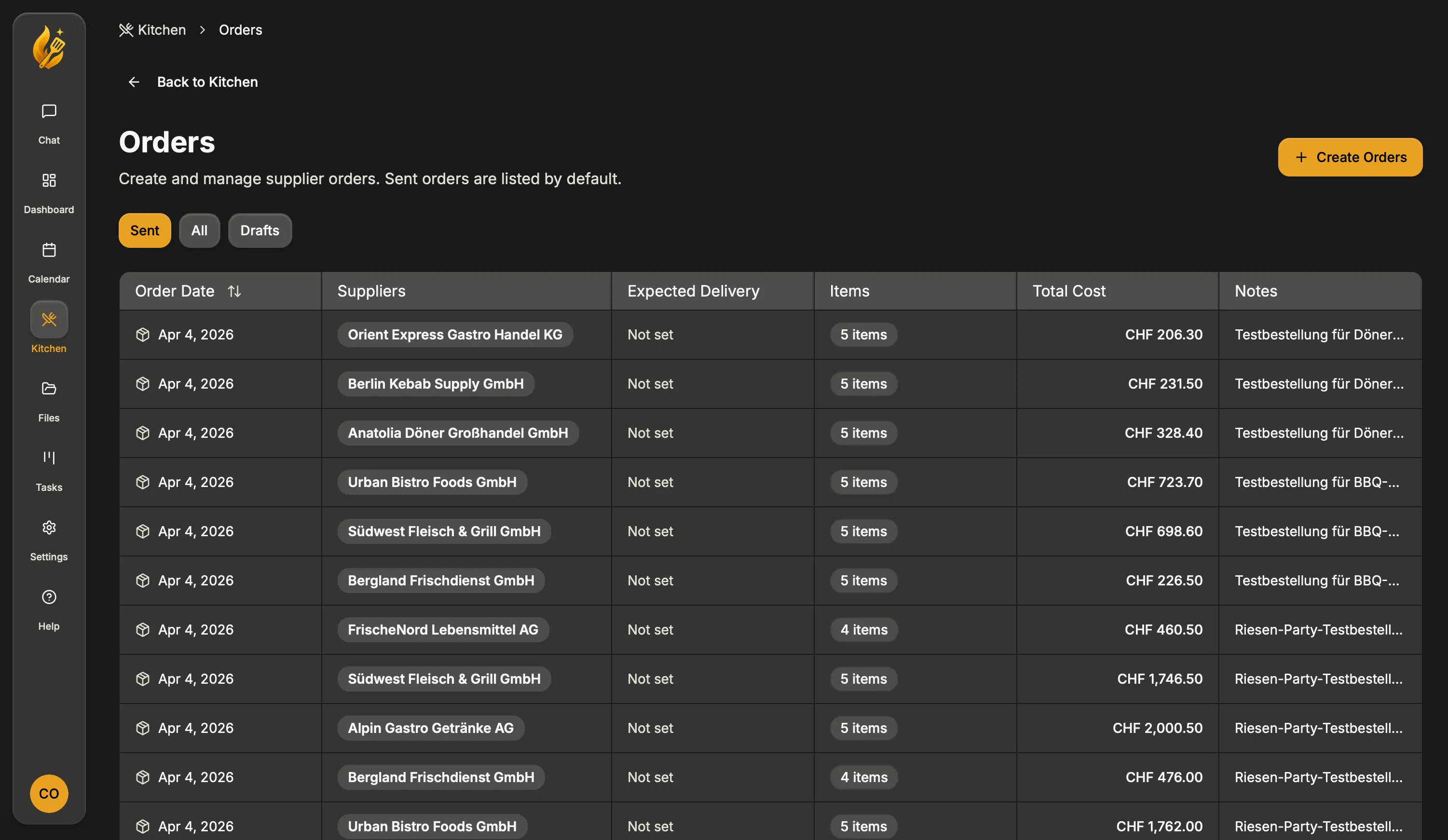Open Bergland Frischdienst tag in CHF 226.50 row

441,580
